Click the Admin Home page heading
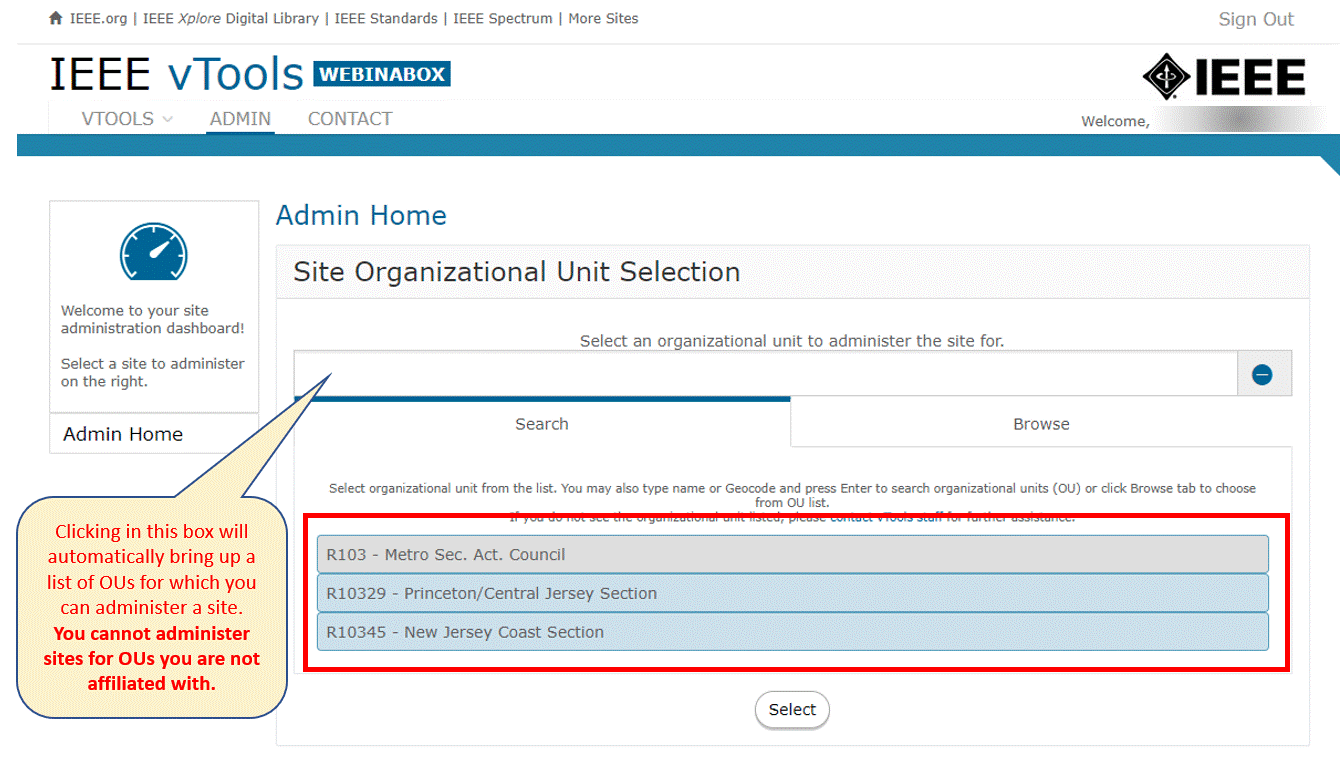The height and width of the screenshot is (776, 1340). (361, 215)
